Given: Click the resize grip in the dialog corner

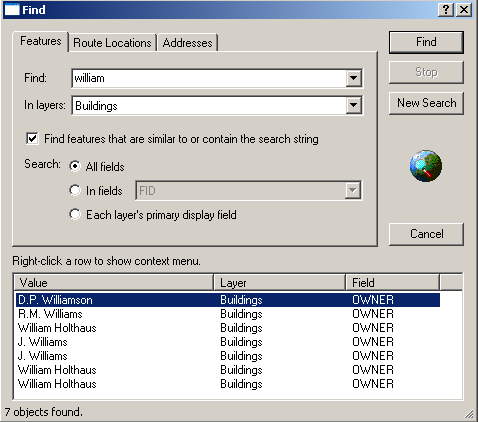Looking at the screenshot, I should (x=469, y=414).
